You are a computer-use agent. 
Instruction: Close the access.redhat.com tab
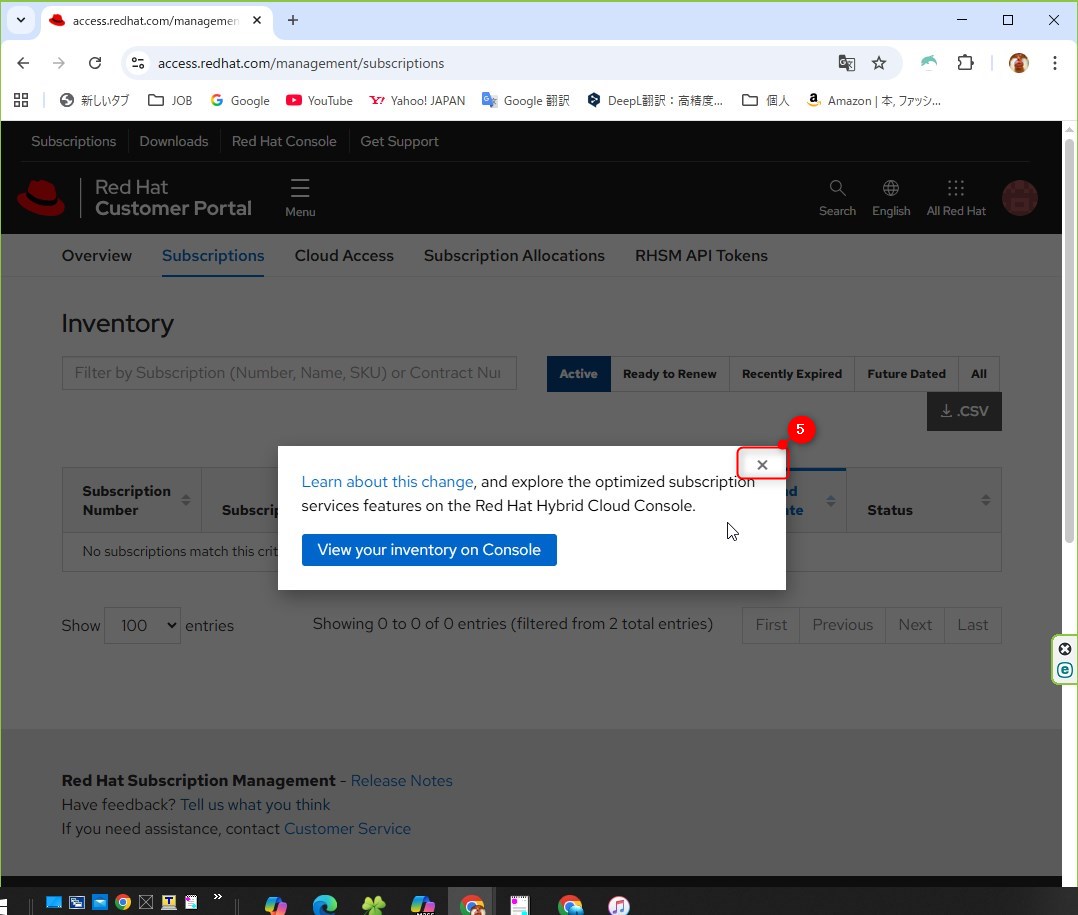point(256,21)
